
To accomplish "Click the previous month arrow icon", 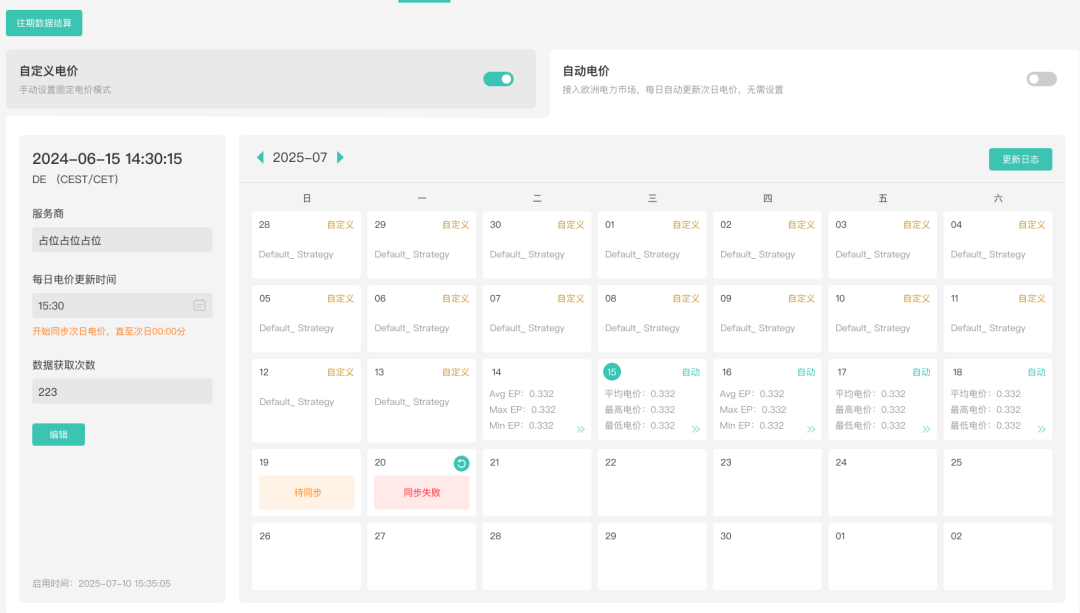I will pos(261,158).
